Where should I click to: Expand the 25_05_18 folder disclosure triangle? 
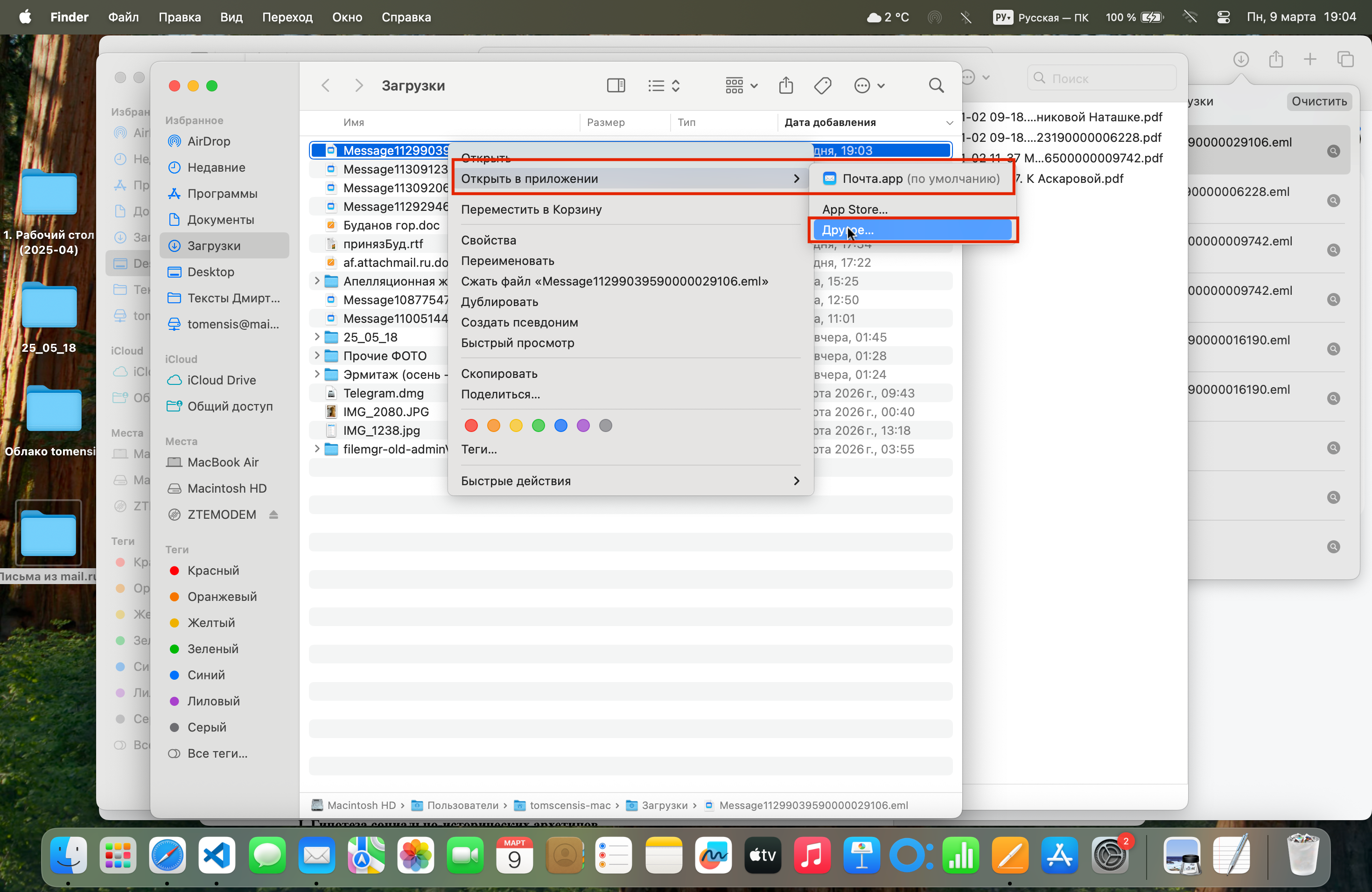(x=317, y=336)
